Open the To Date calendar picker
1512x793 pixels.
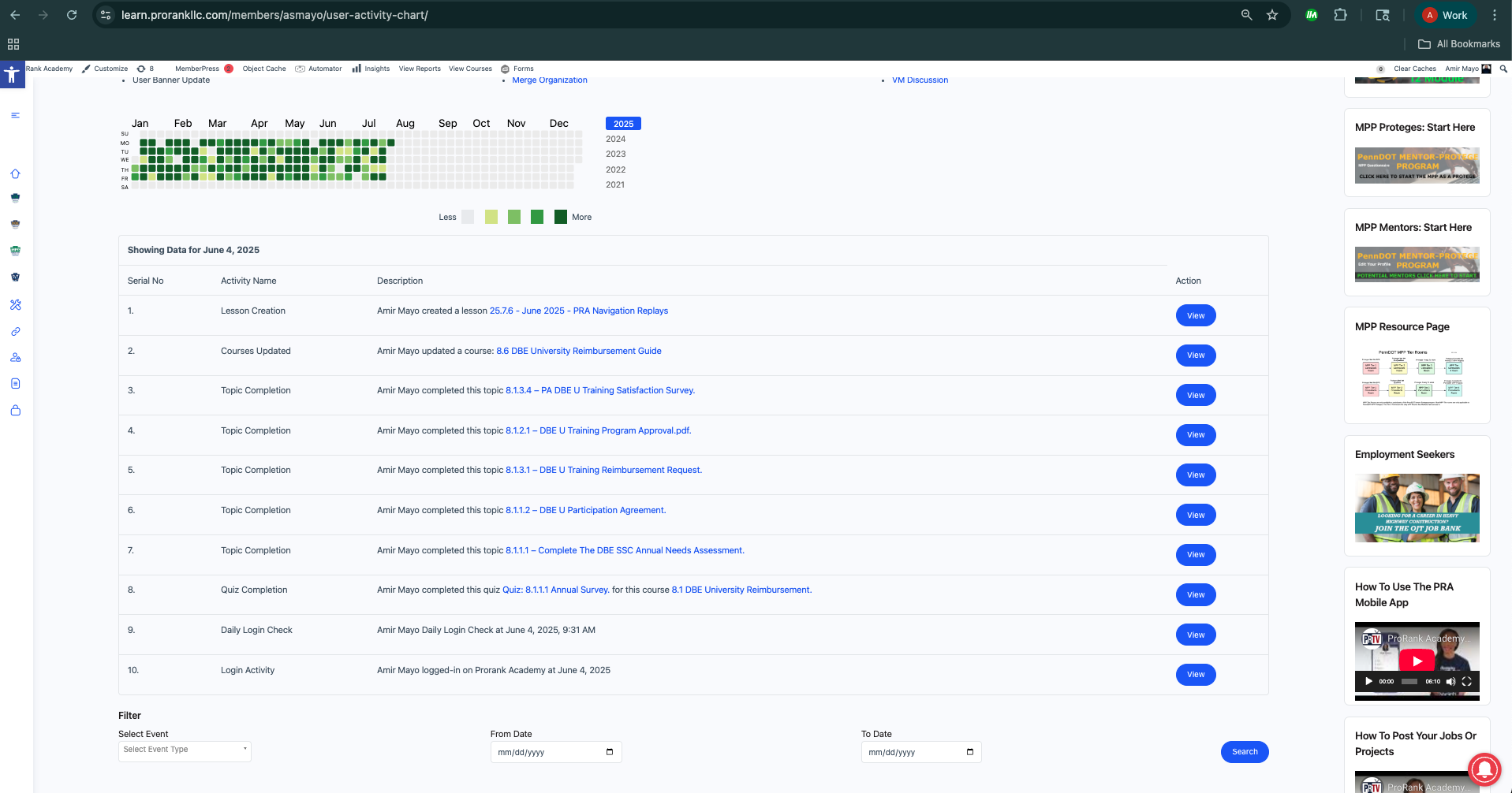969,752
